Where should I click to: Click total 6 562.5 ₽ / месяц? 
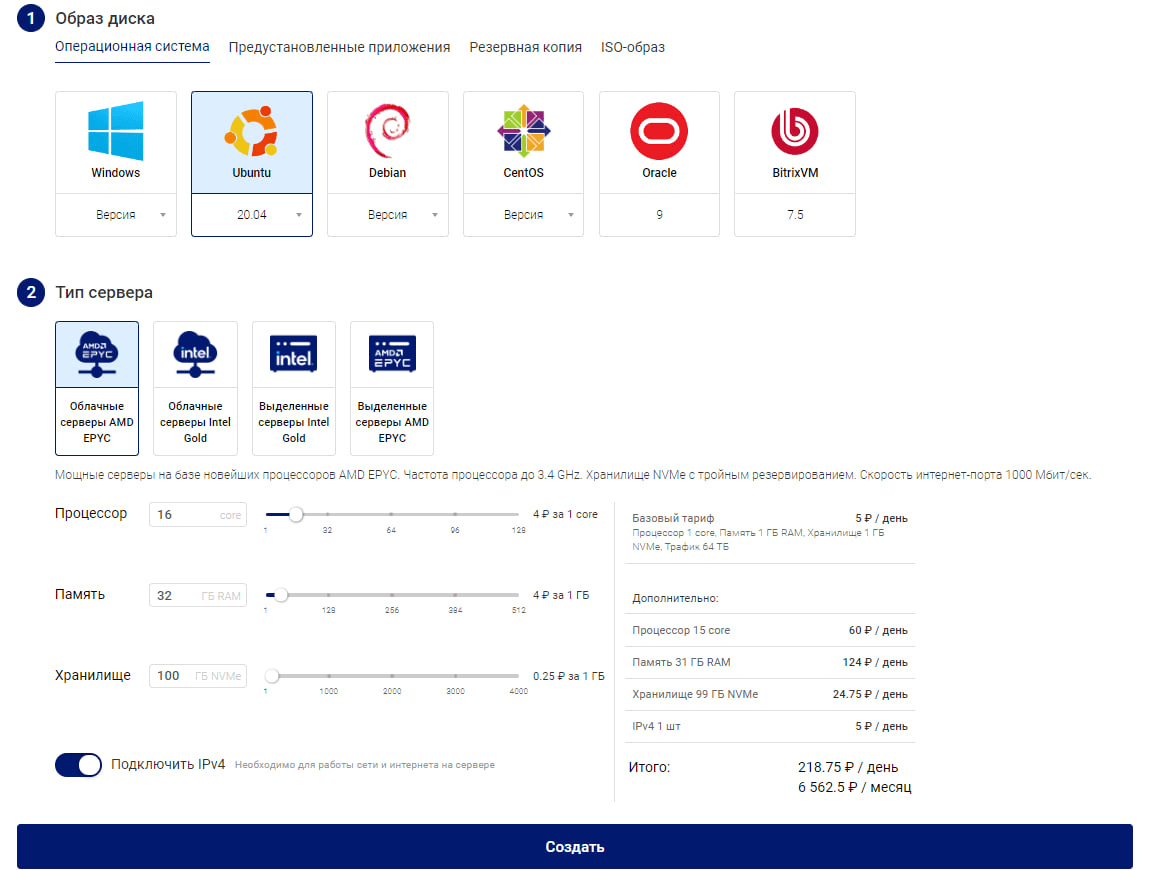854,787
